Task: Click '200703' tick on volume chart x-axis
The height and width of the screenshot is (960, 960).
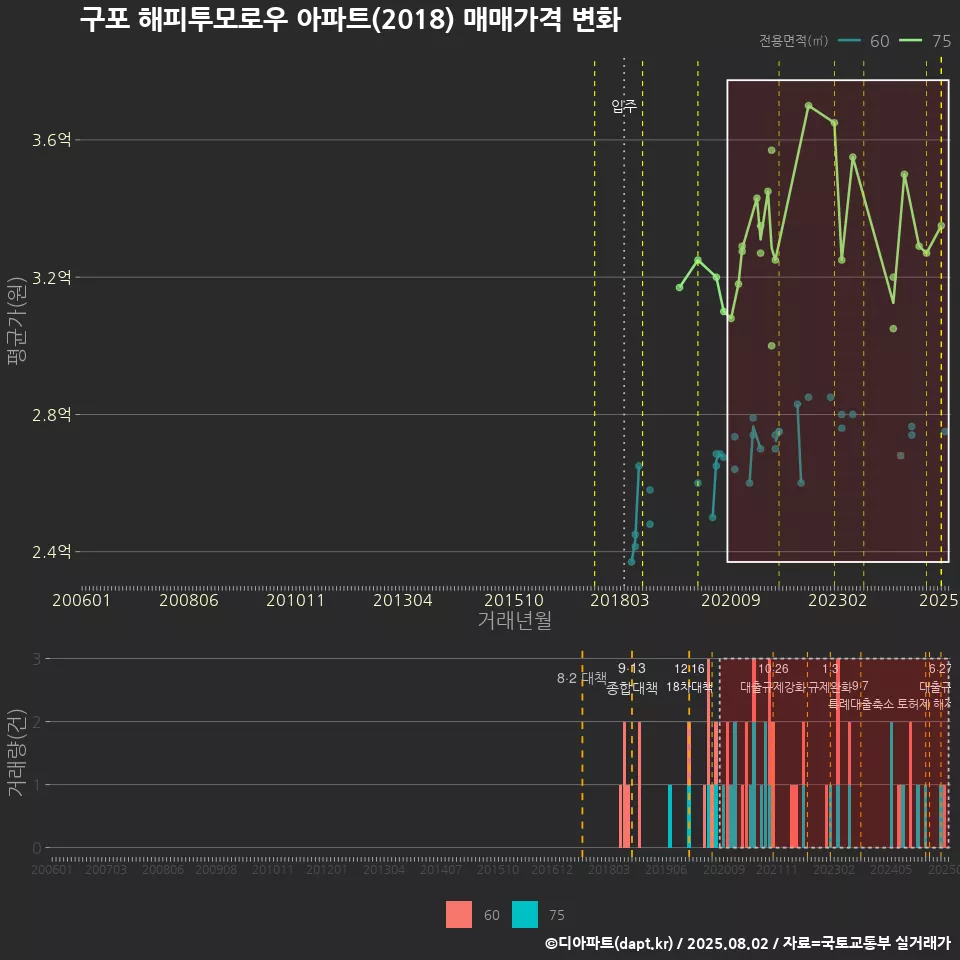Action: click(x=106, y=869)
